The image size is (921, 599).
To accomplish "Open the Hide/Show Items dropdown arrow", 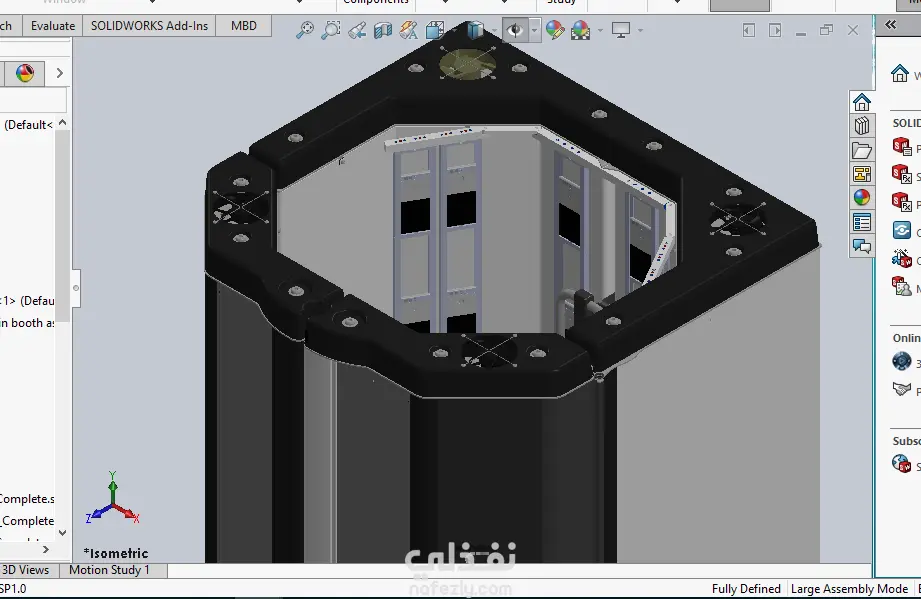I will tap(534, 30).
